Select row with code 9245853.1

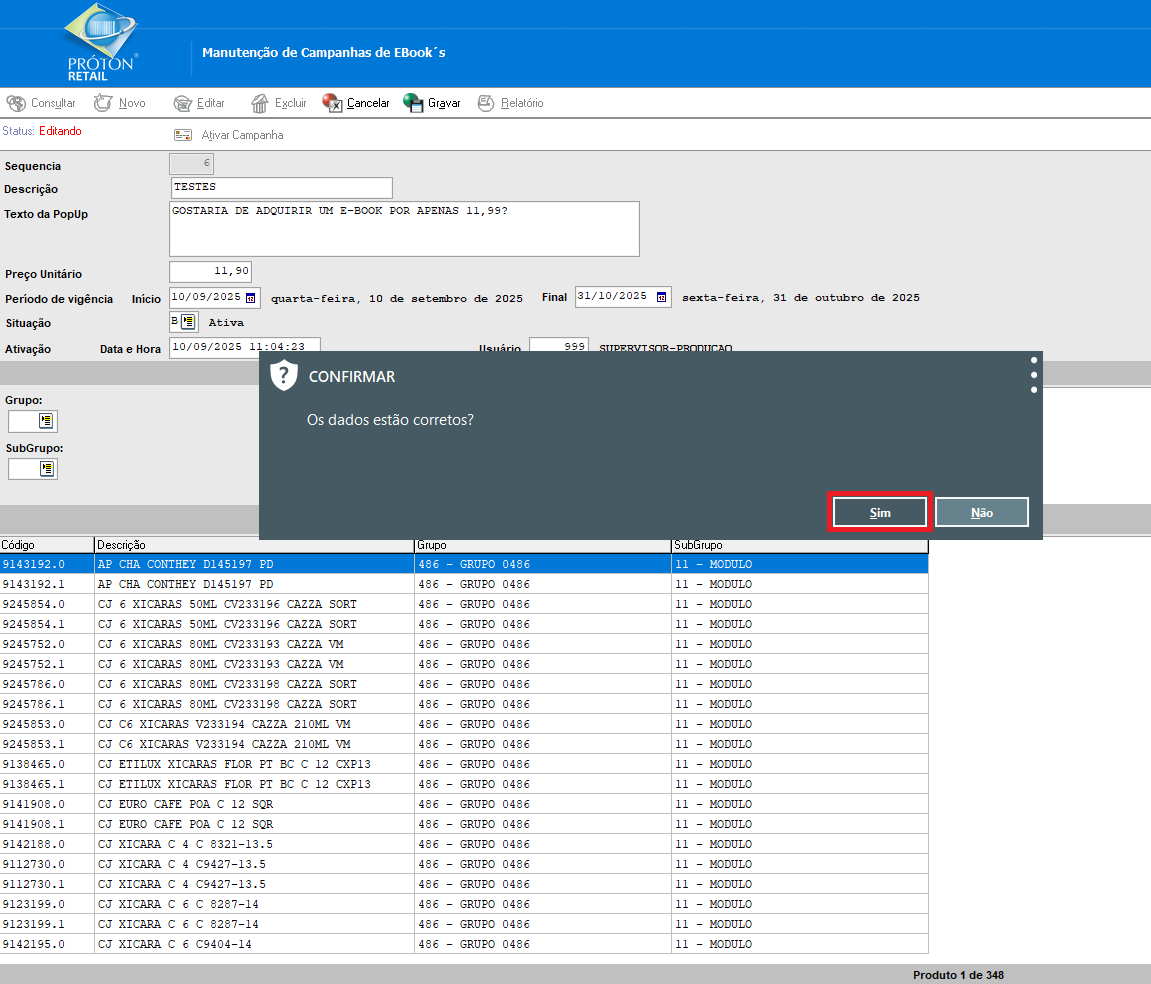point(464,744)
